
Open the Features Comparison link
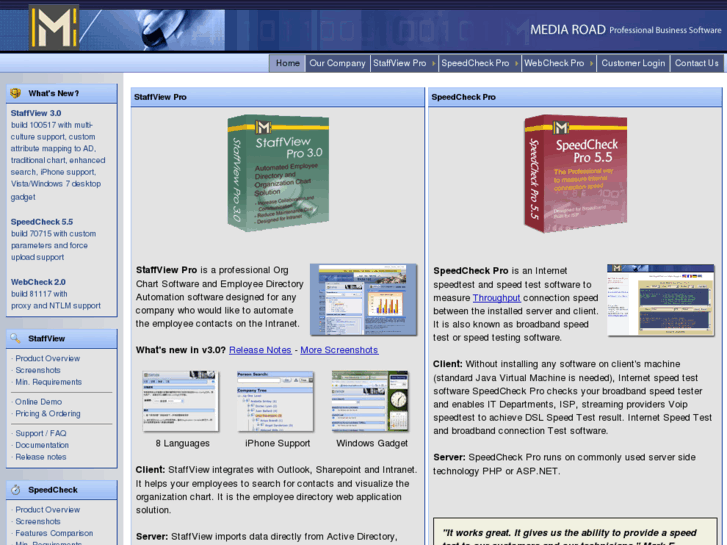(x=54, y=533)
